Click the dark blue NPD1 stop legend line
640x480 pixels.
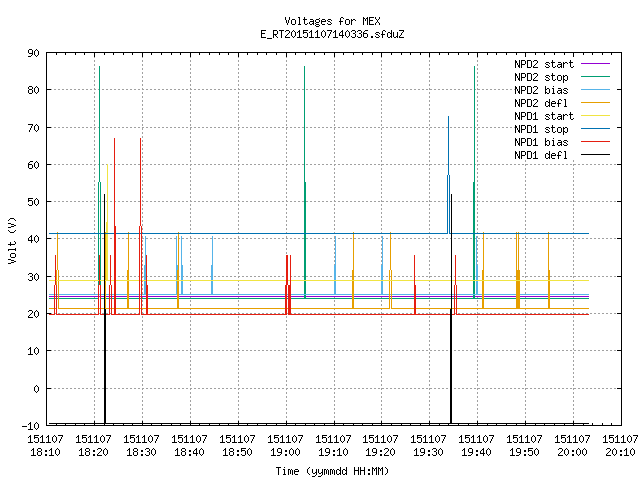[x=595, y=129]
